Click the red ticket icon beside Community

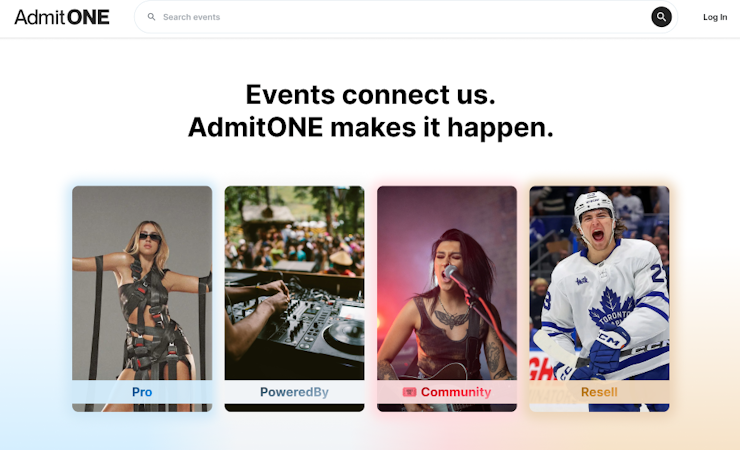pos(409,392)
